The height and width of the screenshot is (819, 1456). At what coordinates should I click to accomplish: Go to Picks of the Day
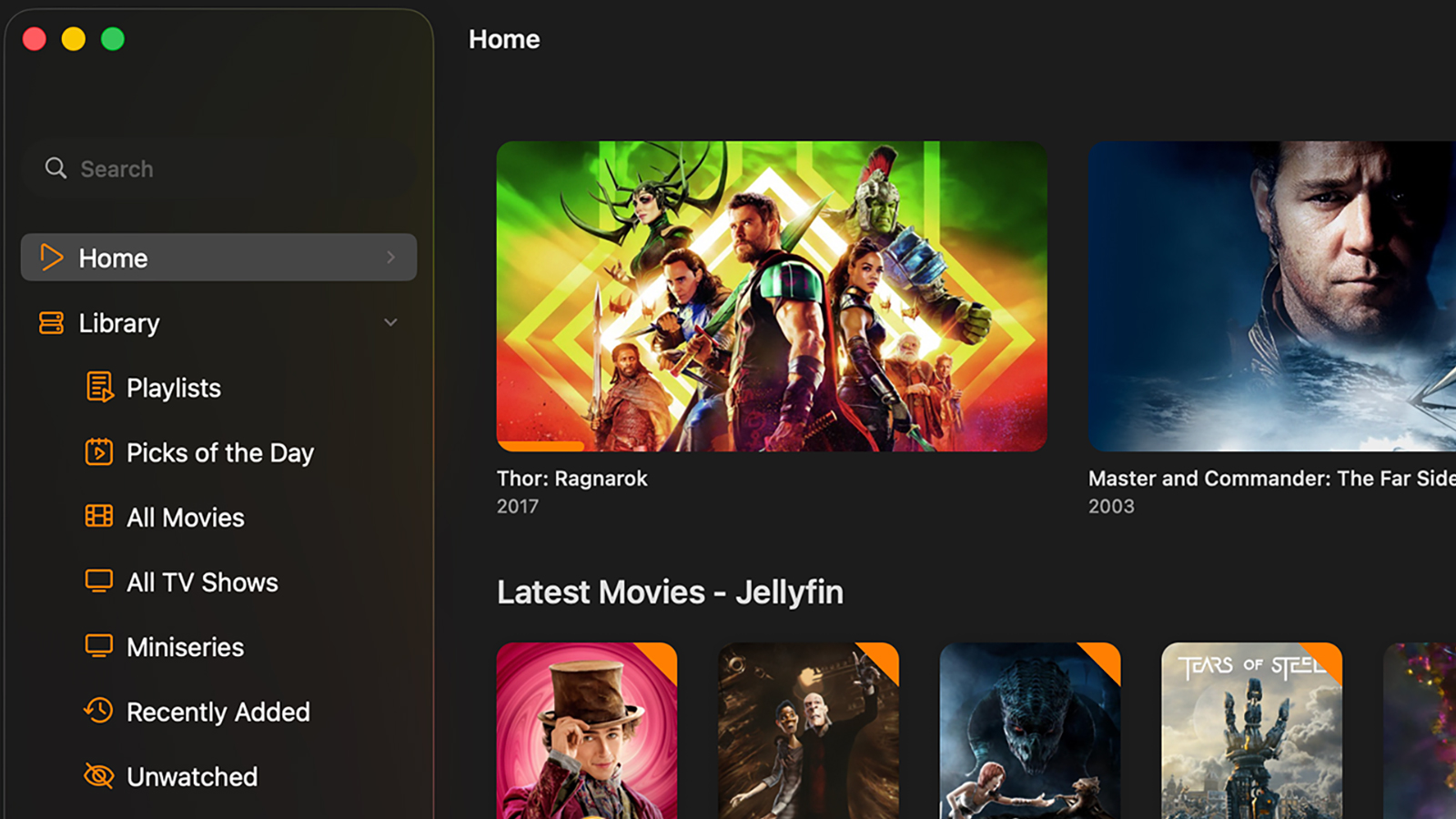click(218, 452)
